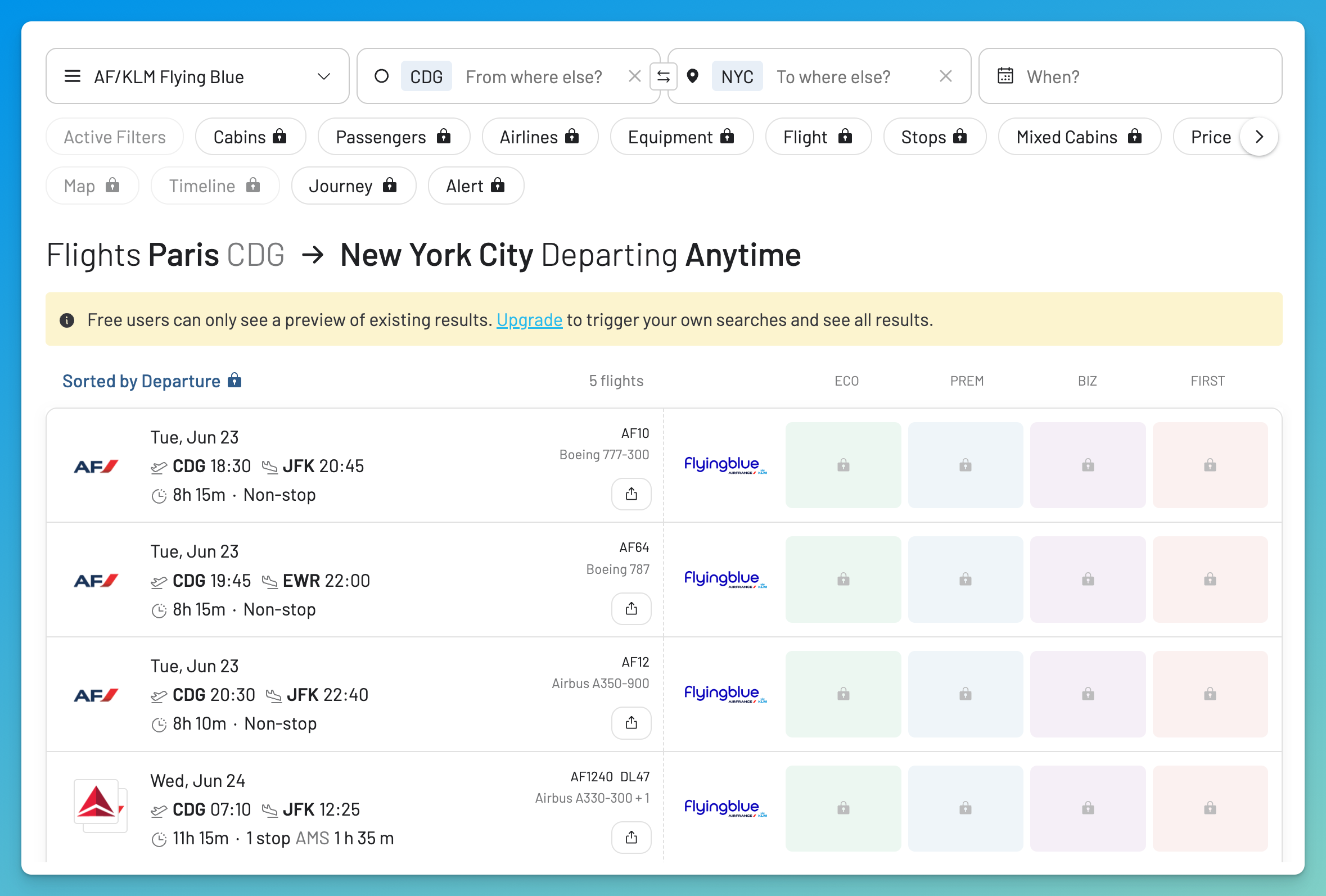This screenshot has width=1326, height=896.
Task: Open the Alert button
Action: pos(476,186)
